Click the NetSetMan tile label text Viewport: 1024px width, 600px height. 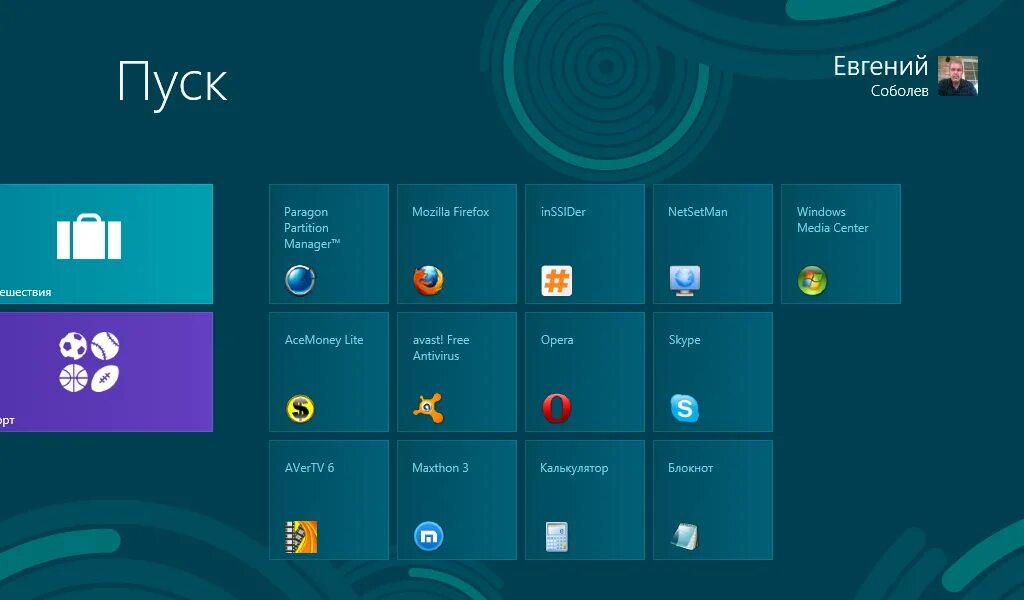697,212
